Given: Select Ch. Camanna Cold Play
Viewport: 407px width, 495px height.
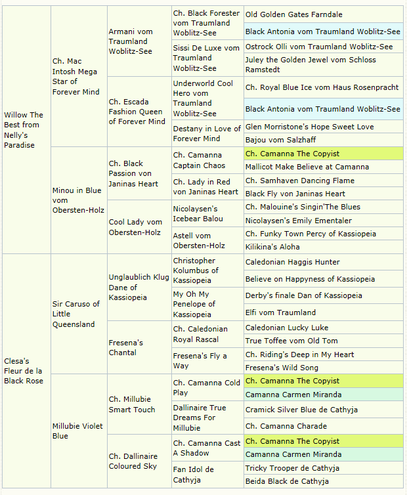Looking at the screenshot, I should coord(206,388).
